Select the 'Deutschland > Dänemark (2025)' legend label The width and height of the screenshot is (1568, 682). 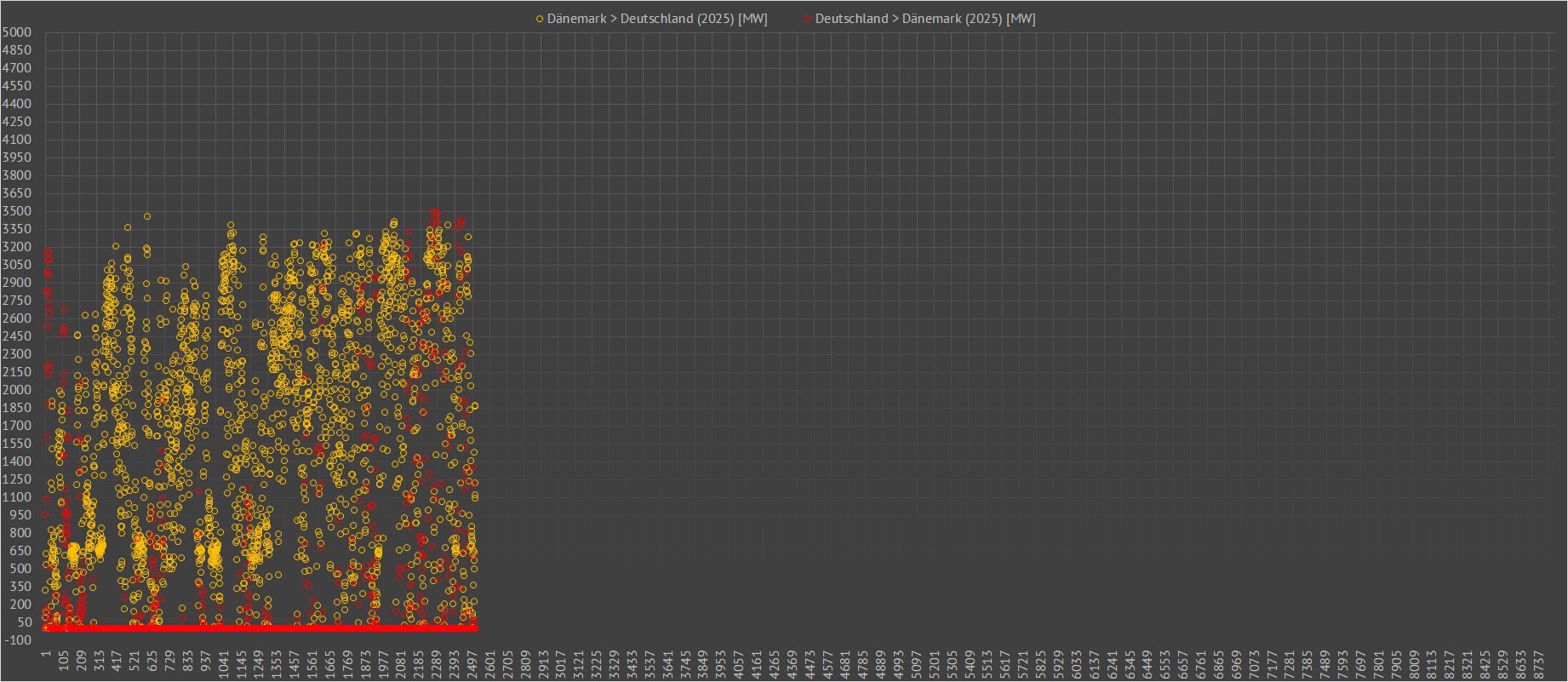click(x=924, y=19)
